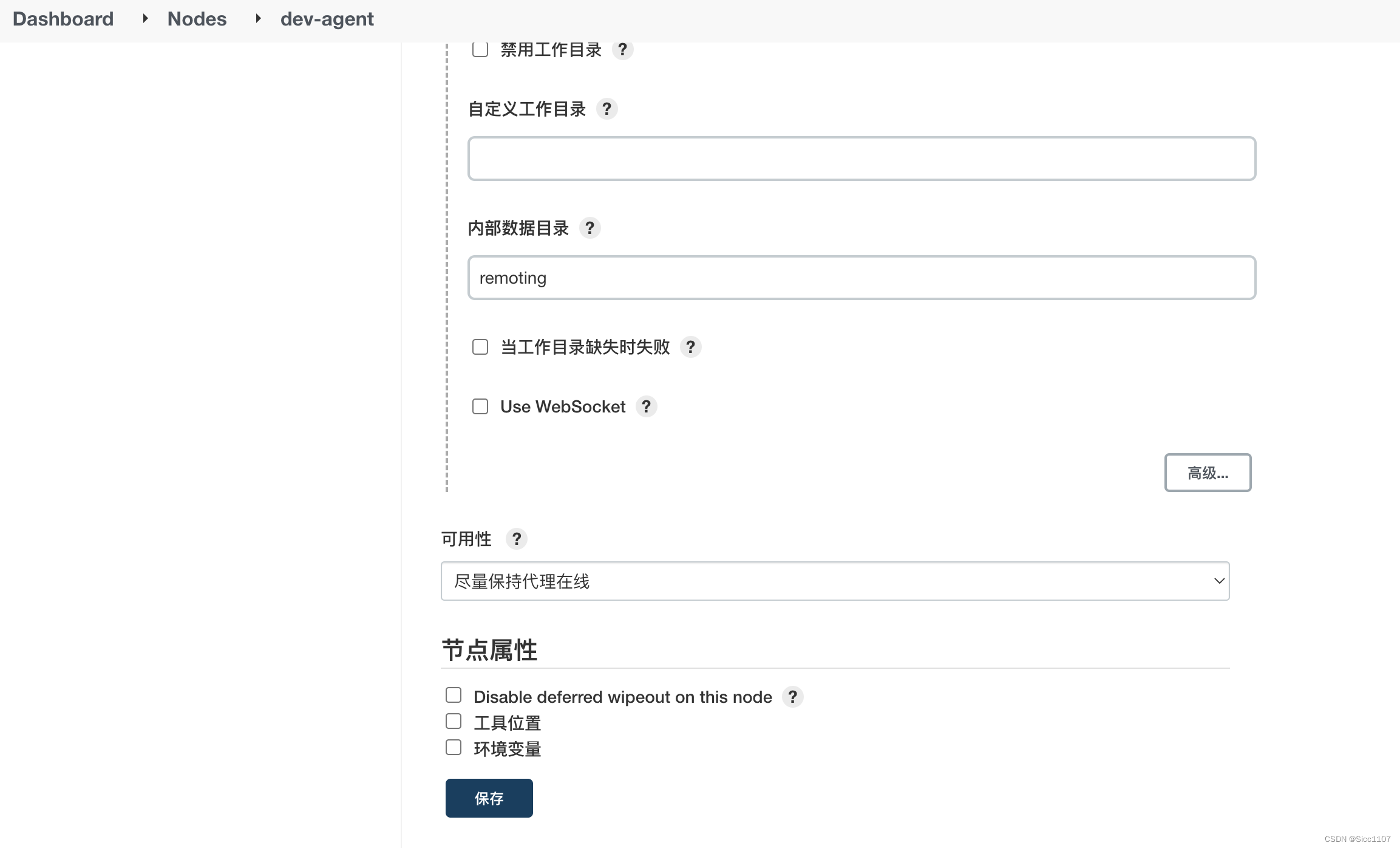Viewport: 1400px width, 848px height.
Task: Click the 高级... button
Action: 1208,473
